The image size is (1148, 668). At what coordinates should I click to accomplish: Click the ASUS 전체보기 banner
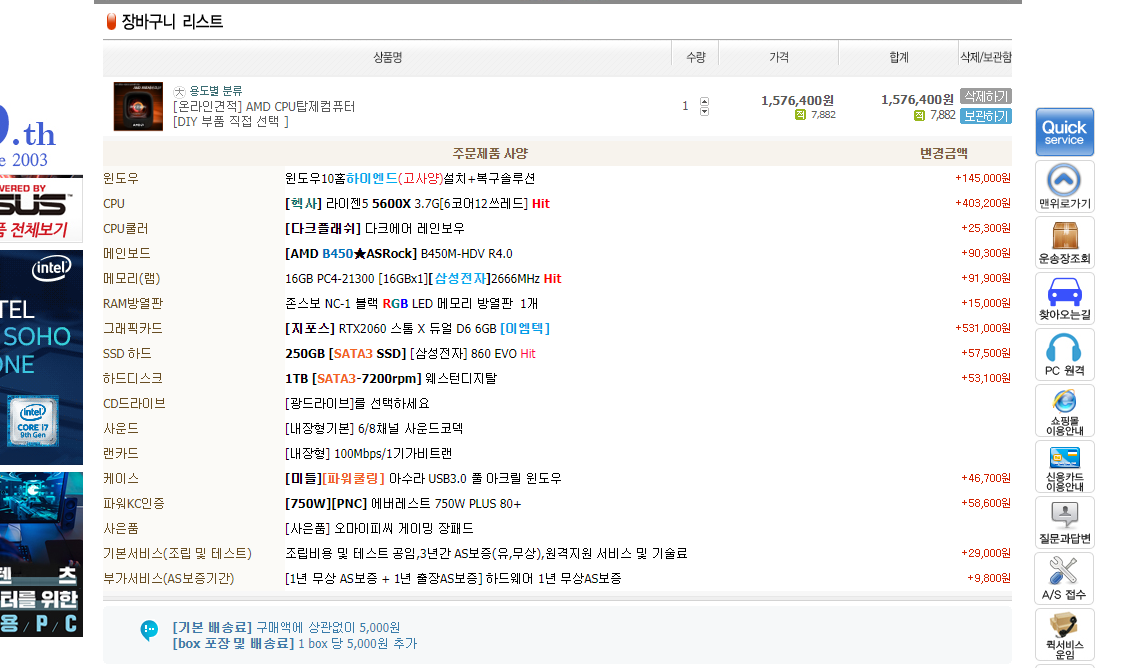tap(41, 209)
